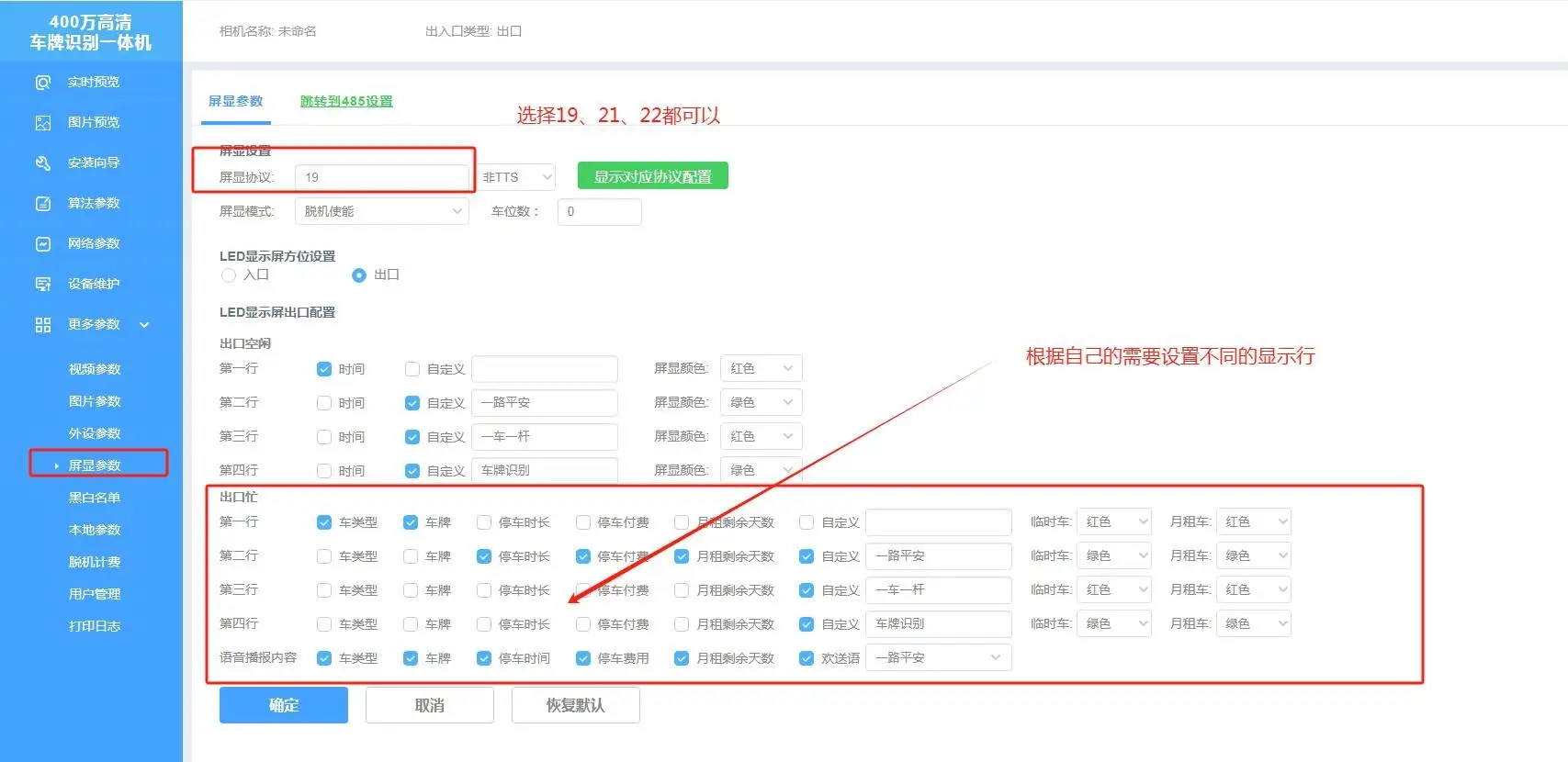The width and height of the screenshot is (1568, 762).
Task: Check 车类型 in 出口忙 第四行
Action: click(324, 624)
